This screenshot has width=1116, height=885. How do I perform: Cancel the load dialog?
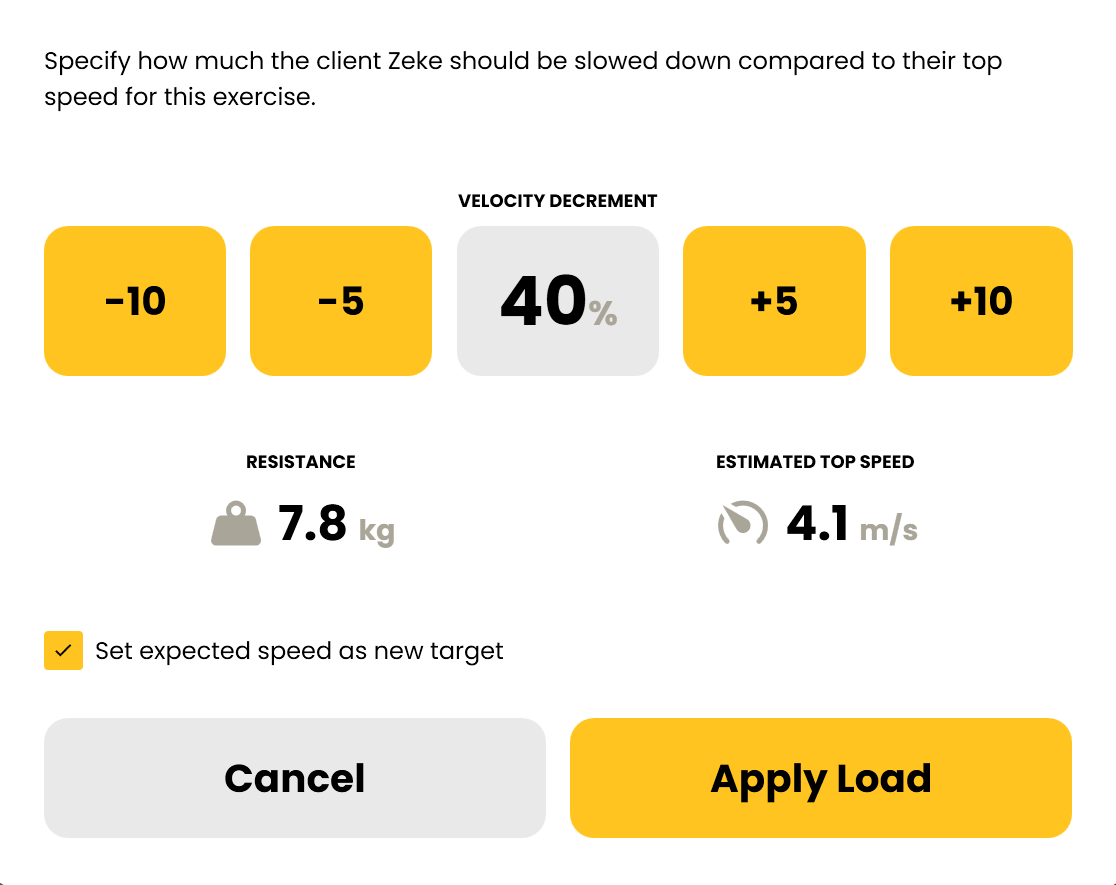[x=295, y=777]
